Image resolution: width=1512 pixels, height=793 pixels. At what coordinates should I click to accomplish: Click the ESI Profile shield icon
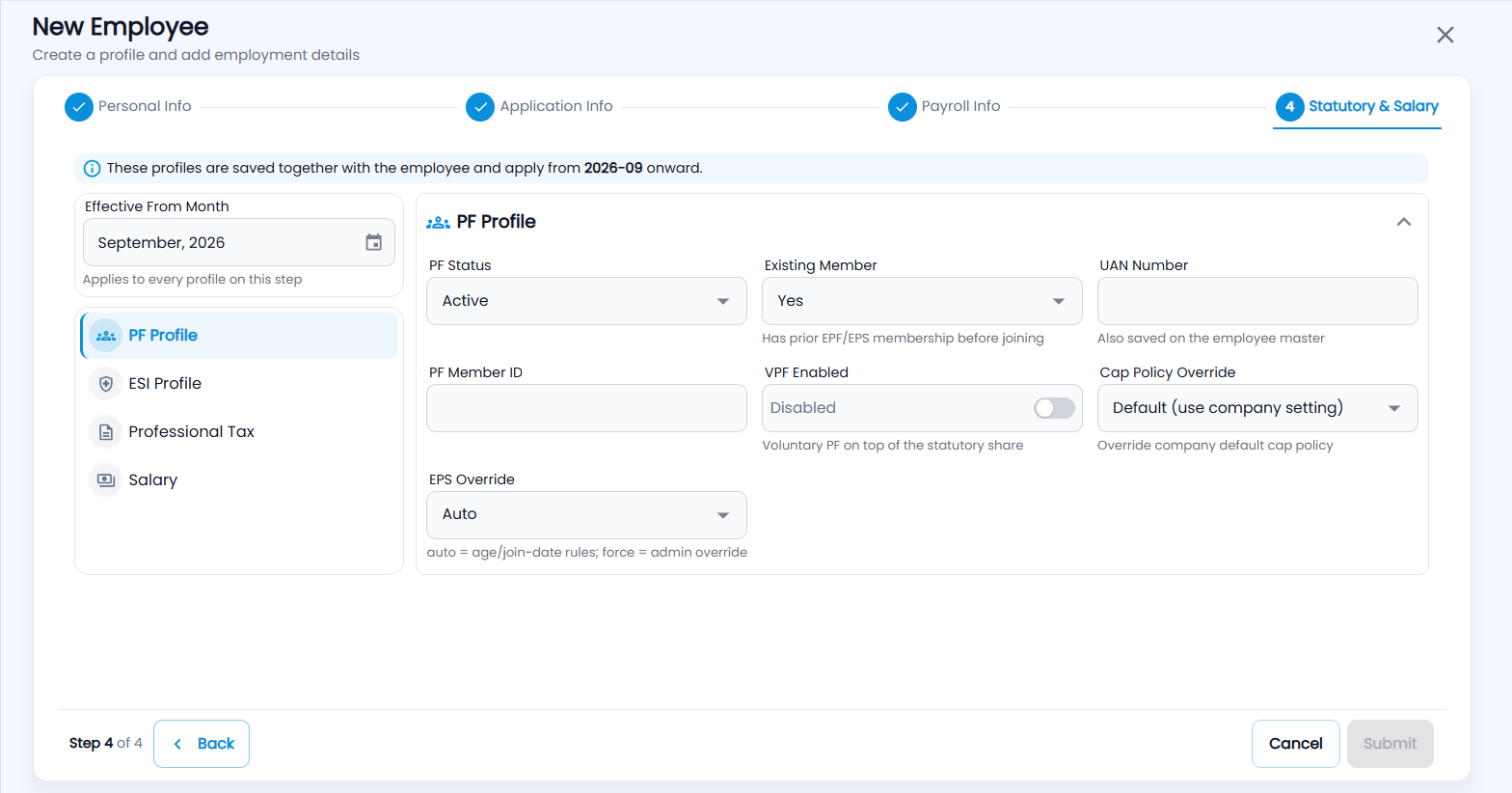[106, 384]
